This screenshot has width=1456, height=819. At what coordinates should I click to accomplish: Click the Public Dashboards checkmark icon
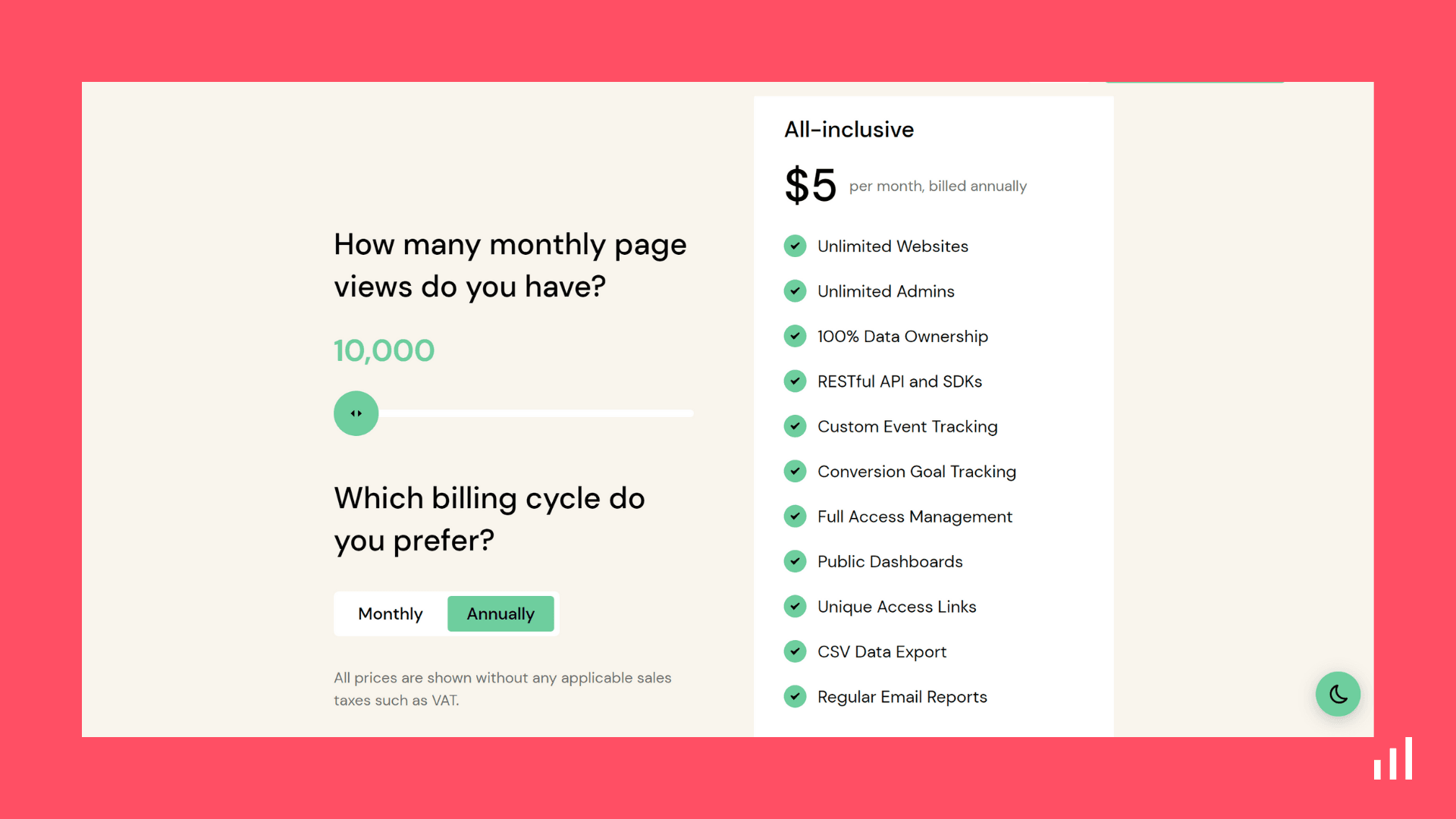click(795, 561)
